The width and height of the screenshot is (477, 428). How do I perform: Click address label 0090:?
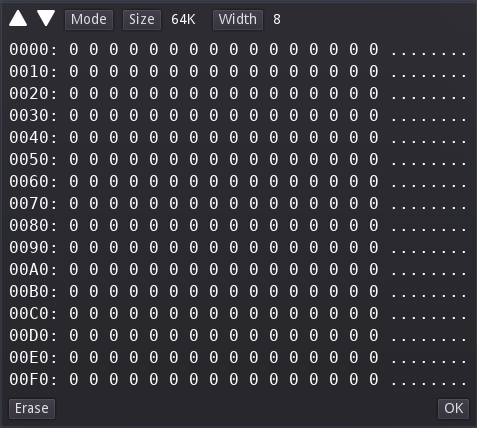[33, 248]
